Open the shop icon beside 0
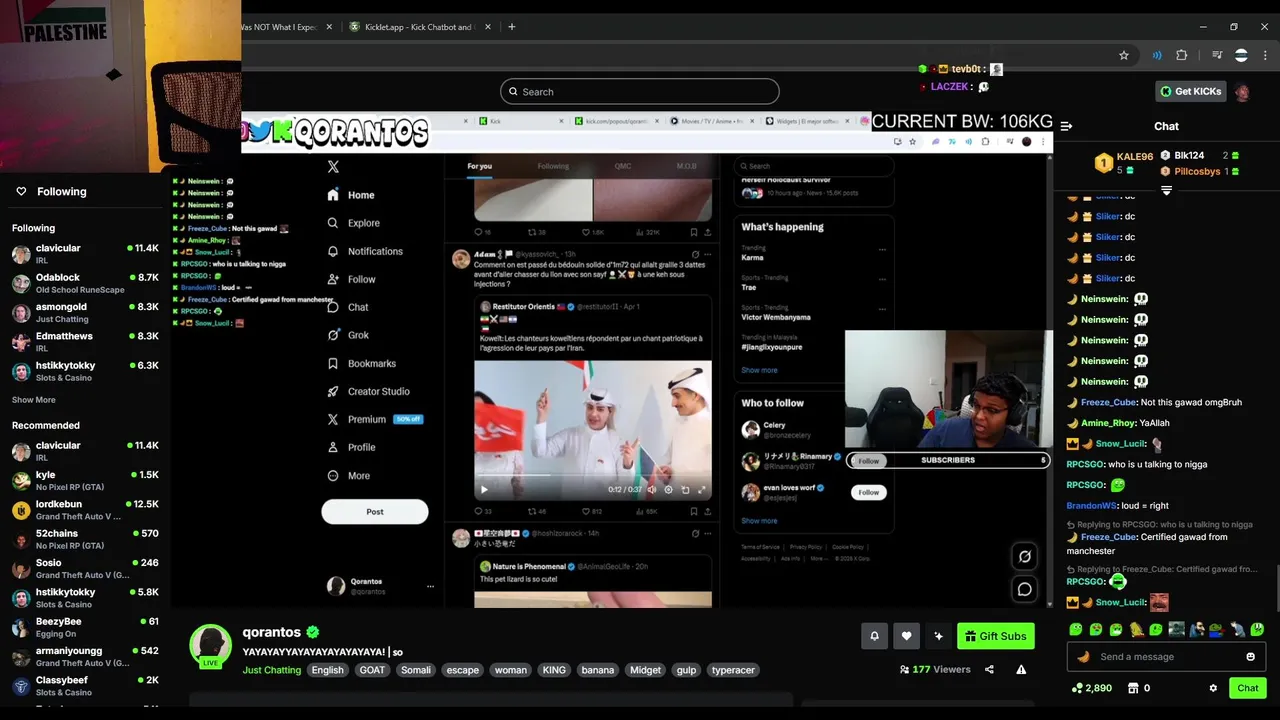 point(1133,688)
